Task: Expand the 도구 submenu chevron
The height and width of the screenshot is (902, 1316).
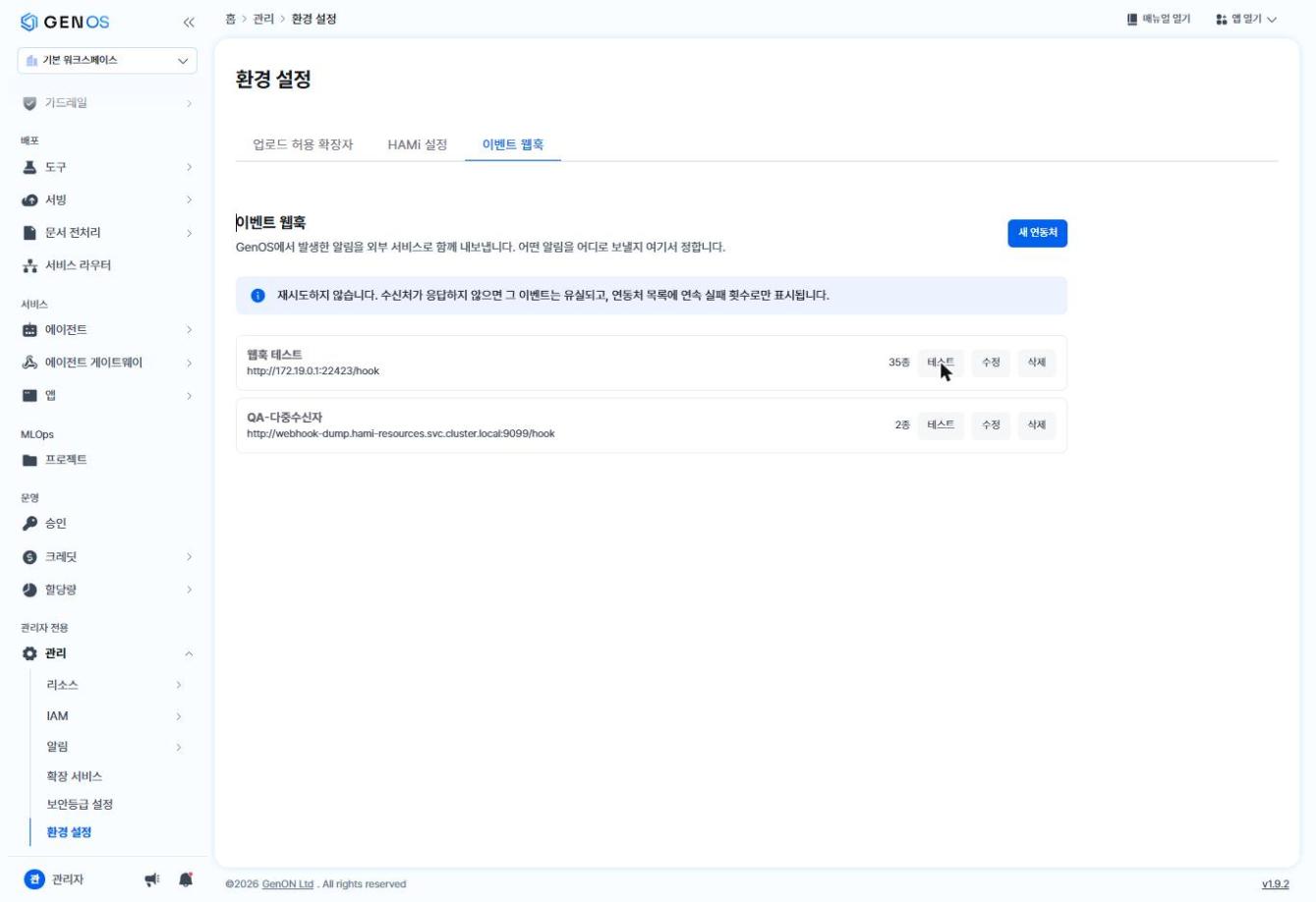Action: (189, 167)
